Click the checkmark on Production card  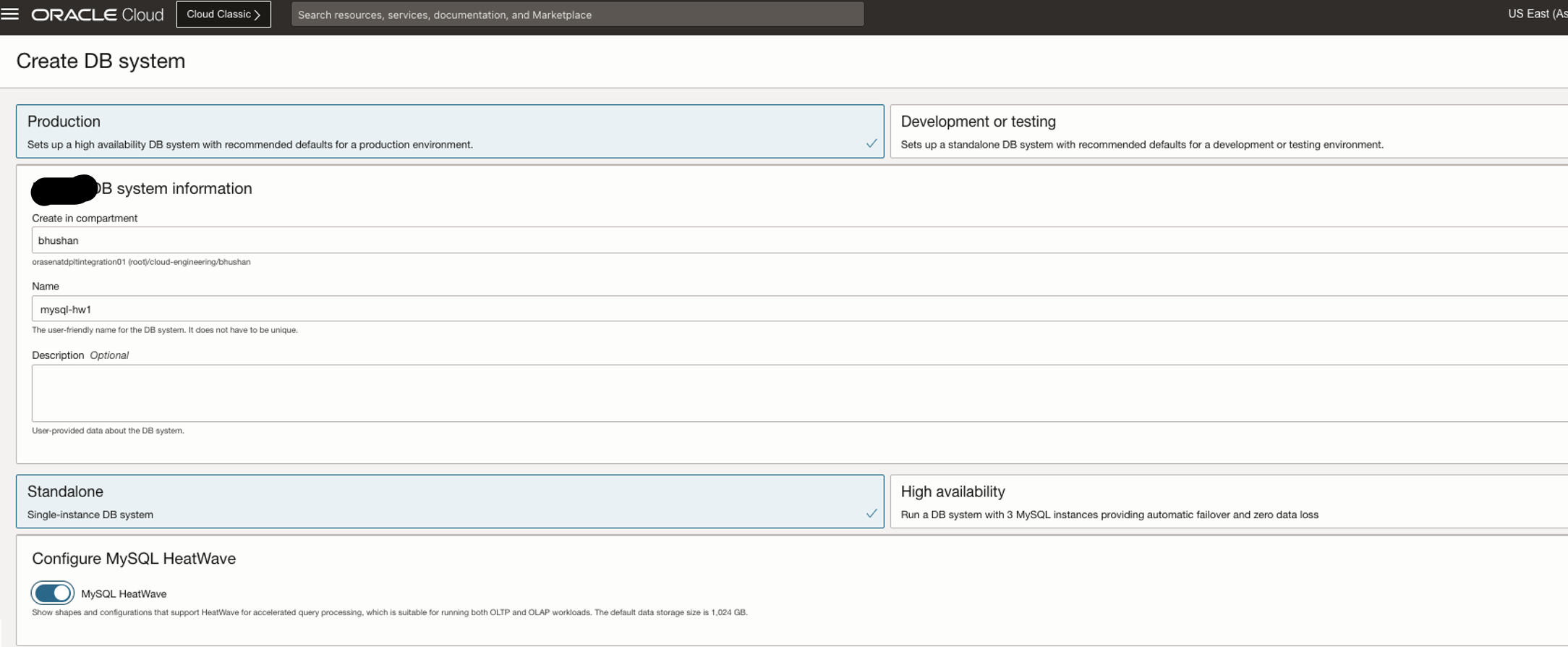pos(872,143)
